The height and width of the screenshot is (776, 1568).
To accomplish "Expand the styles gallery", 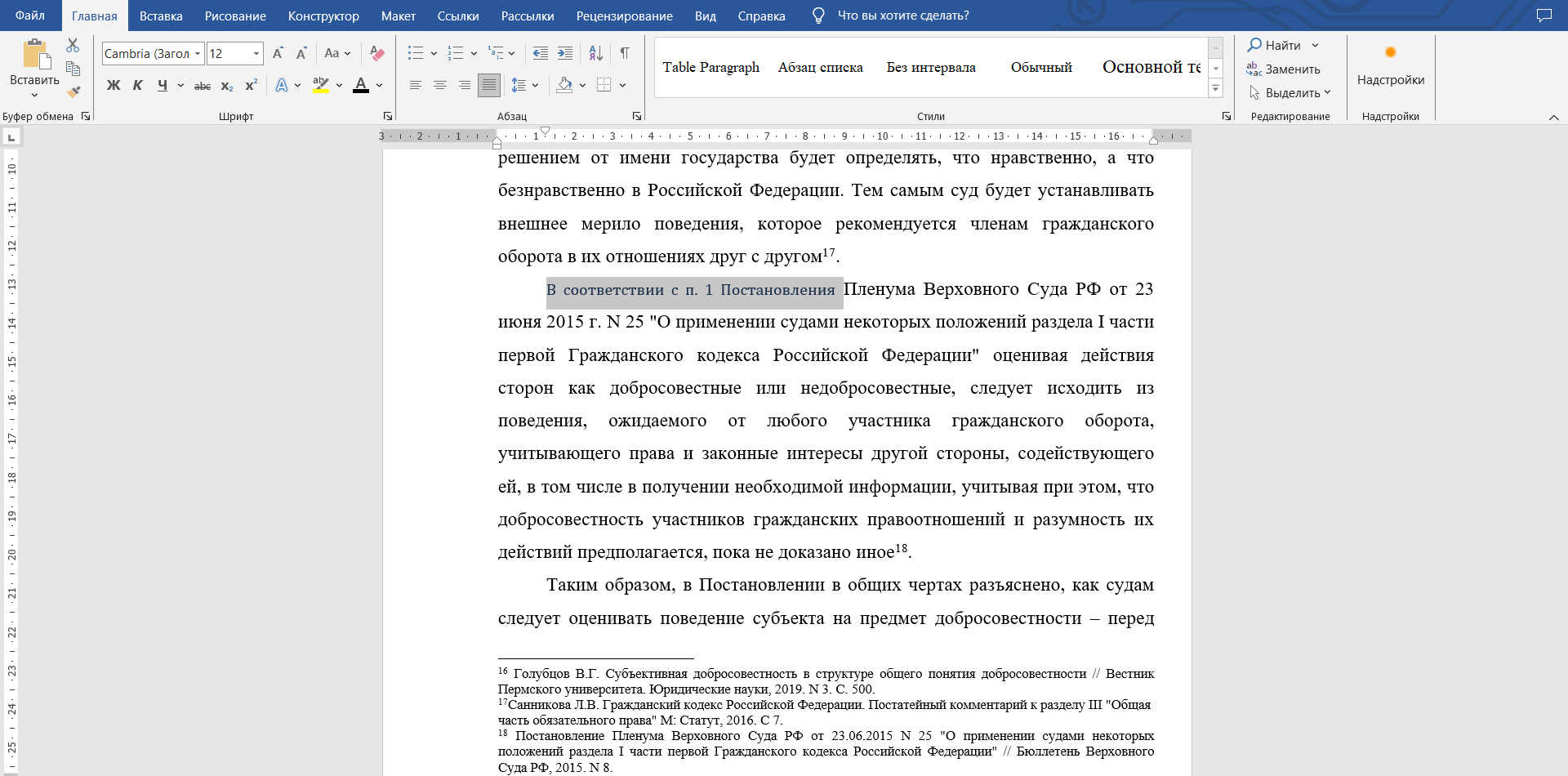I will (x=1216, y=88).
